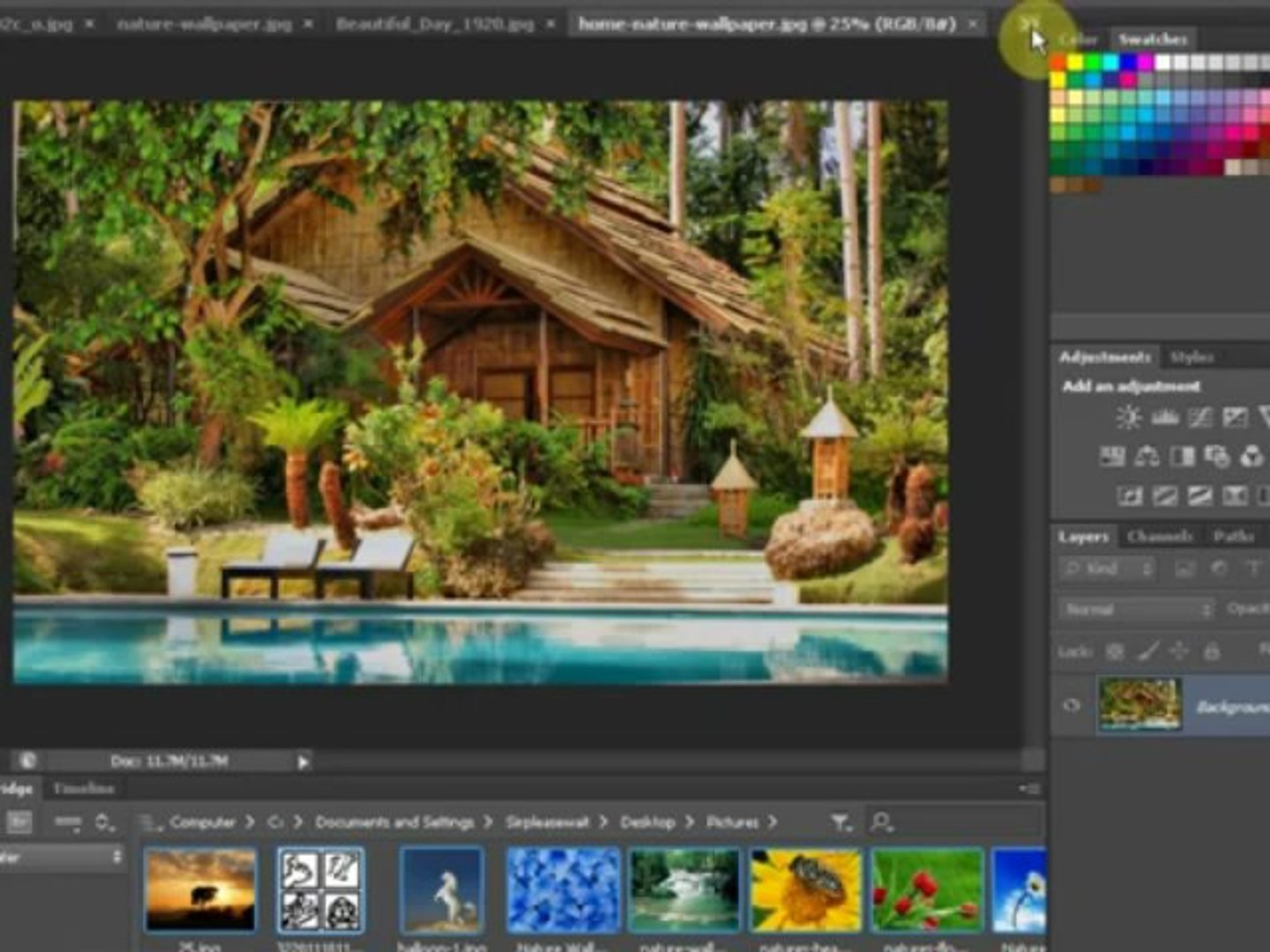1270x952 pixels.
Task: Toggle pixel layer filter in Layers panel
Action: tap(1184, 569)
